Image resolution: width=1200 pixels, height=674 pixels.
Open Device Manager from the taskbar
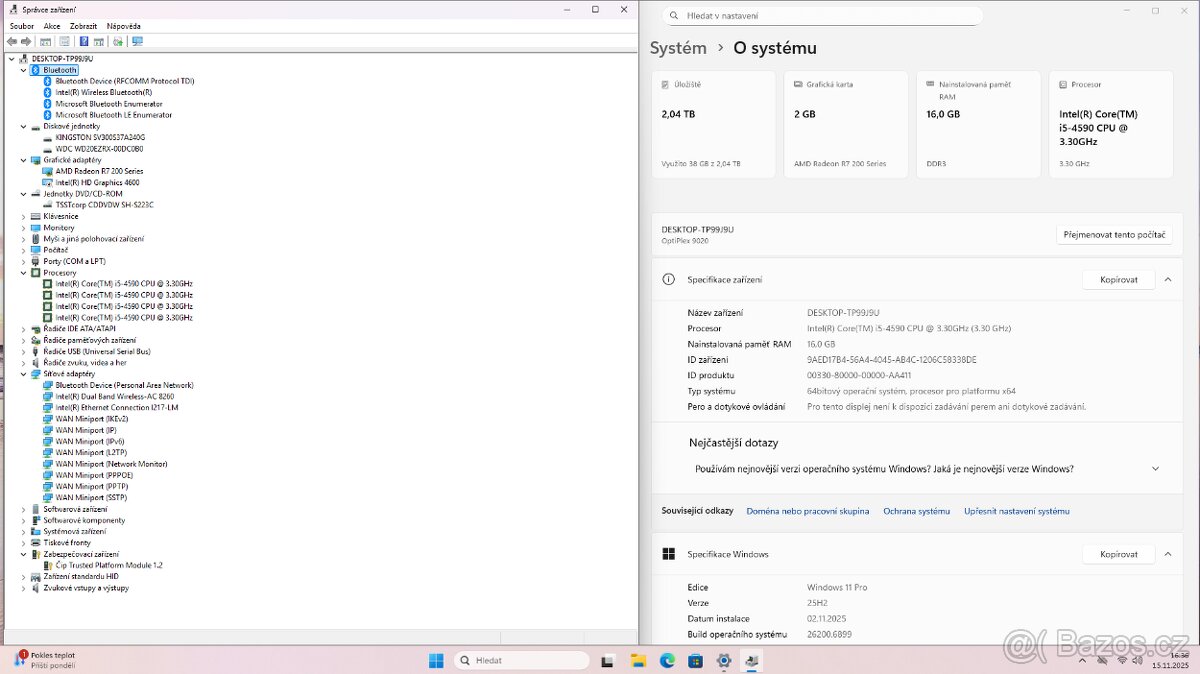(x=751, y=660)
